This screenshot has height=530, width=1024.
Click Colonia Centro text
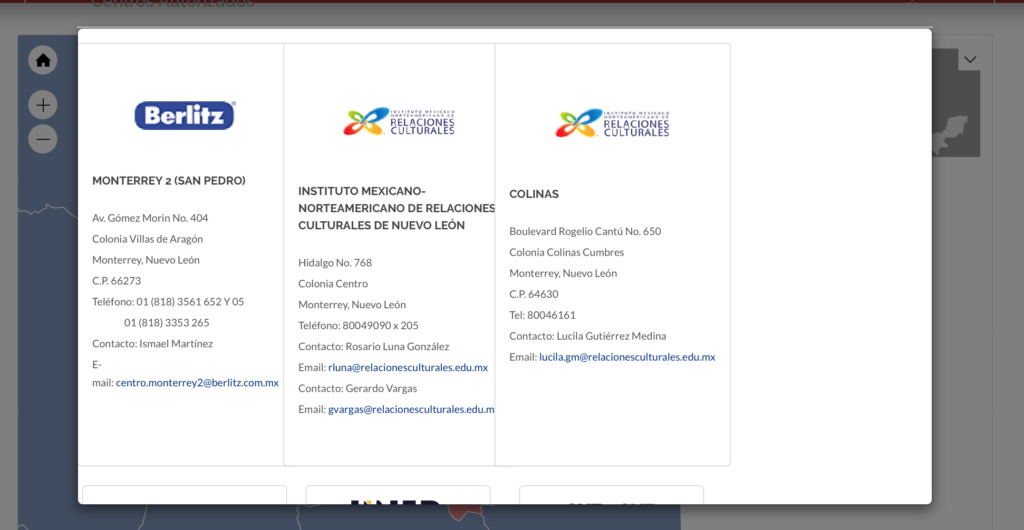pyautogui.click(x=333, y=284)
